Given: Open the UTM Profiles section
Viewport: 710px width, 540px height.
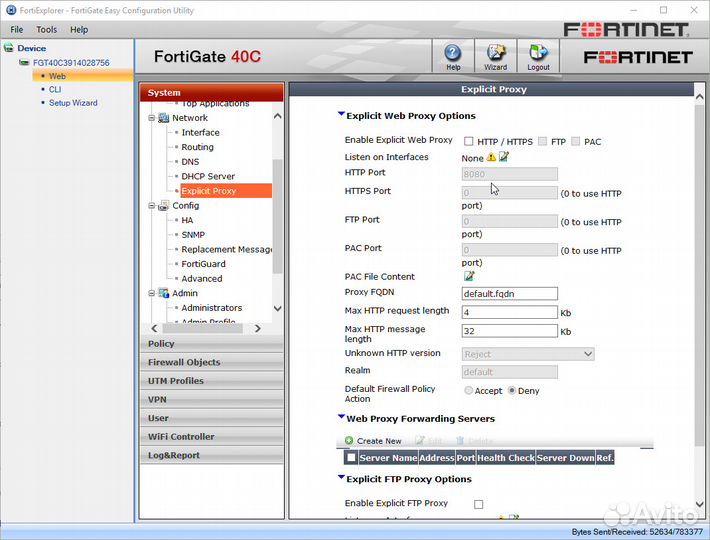Looking at the screenshot, I should [211, 381].
